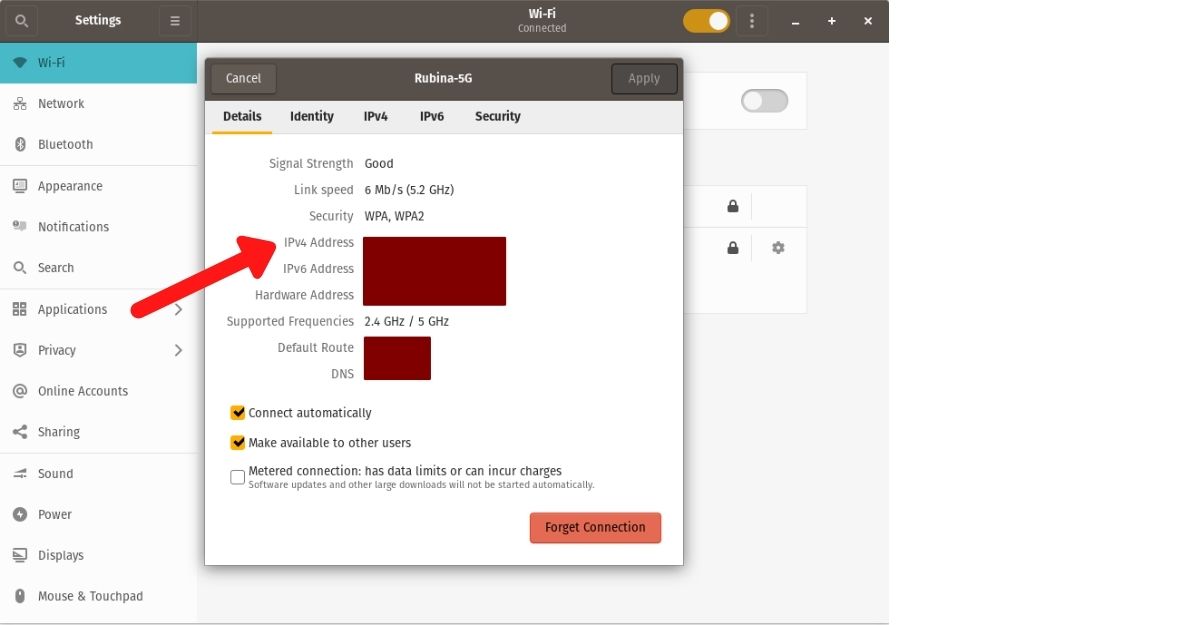Image resolution: width=1200 pixels, height=625 pixels.
Task: Open Sharing settings panel
Action: point(98,432)
